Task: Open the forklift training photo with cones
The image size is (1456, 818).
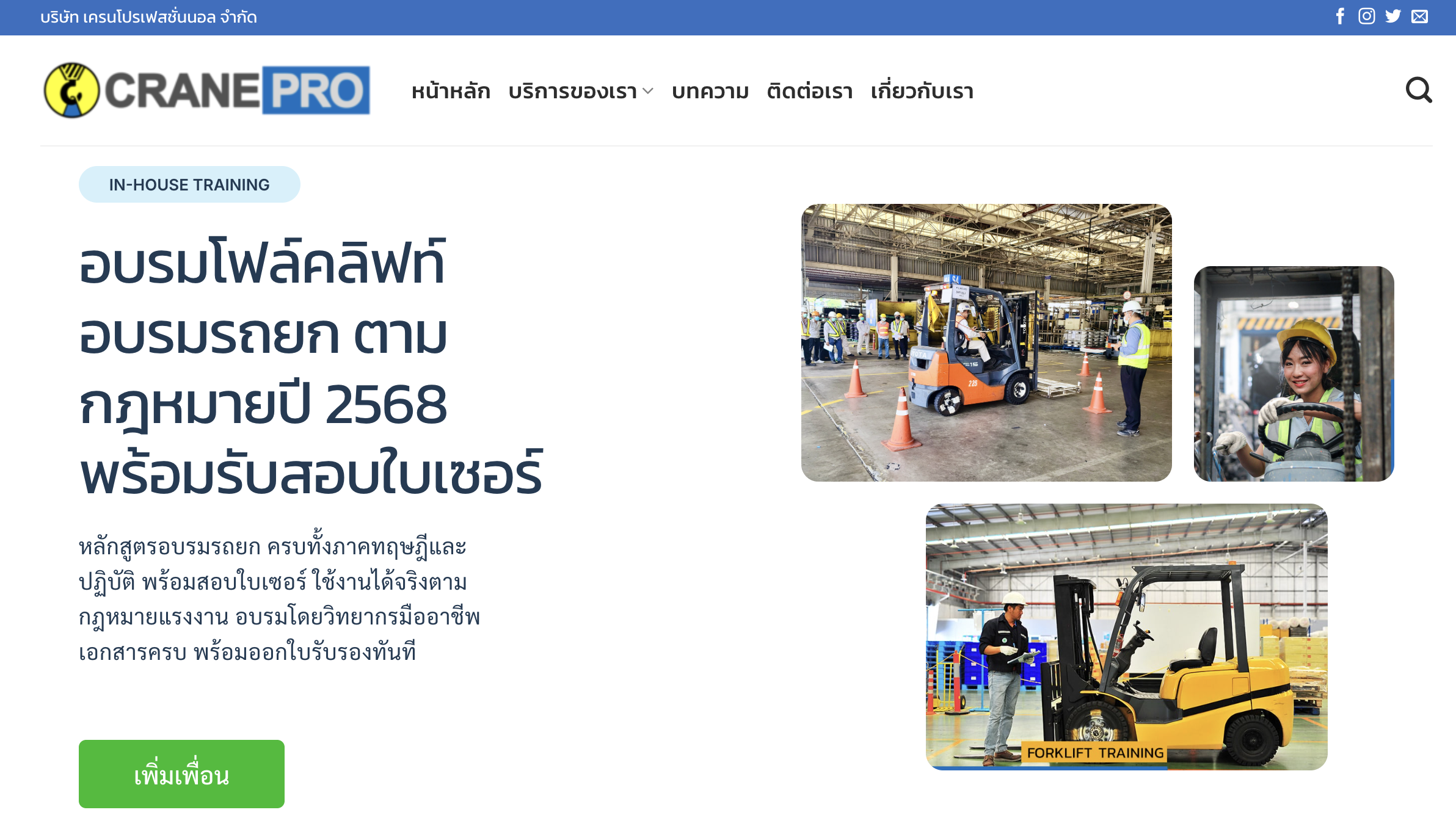Action: pos(987,342)
